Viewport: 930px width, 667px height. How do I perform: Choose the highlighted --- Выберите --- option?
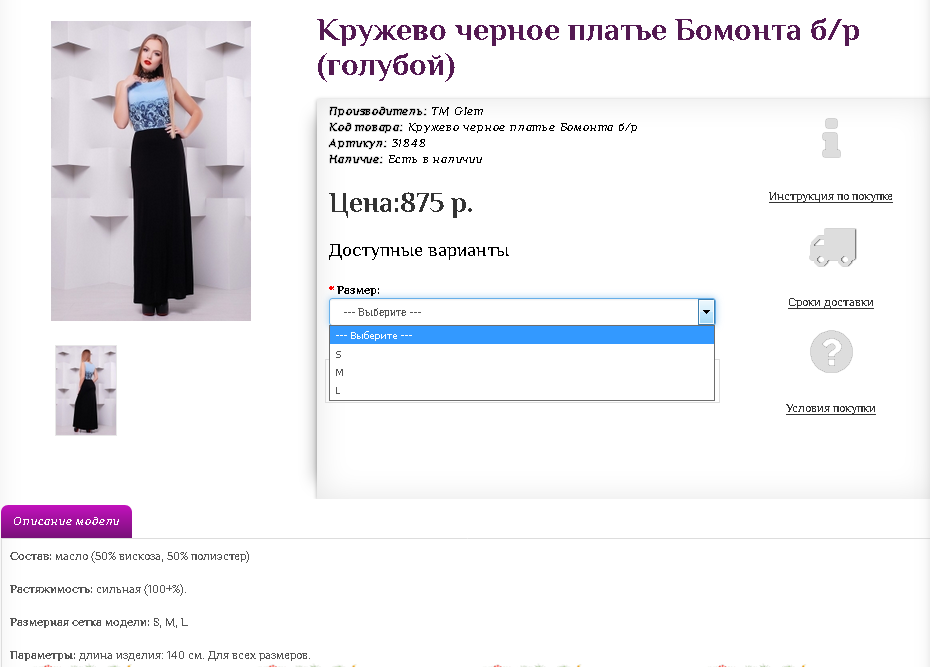tap(522, 336)
